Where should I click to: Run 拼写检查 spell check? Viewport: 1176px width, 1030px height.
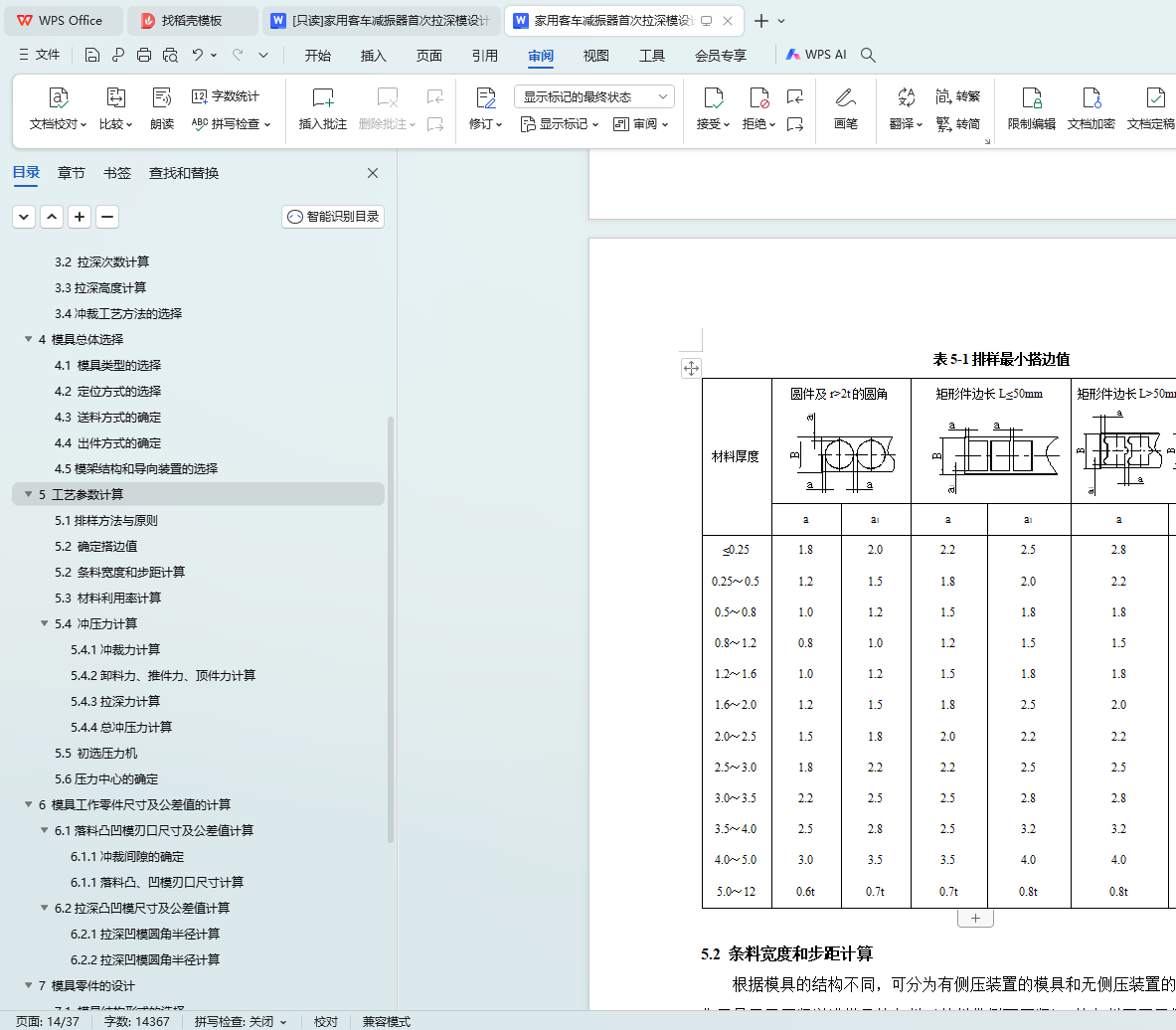[x=231, y=124]
